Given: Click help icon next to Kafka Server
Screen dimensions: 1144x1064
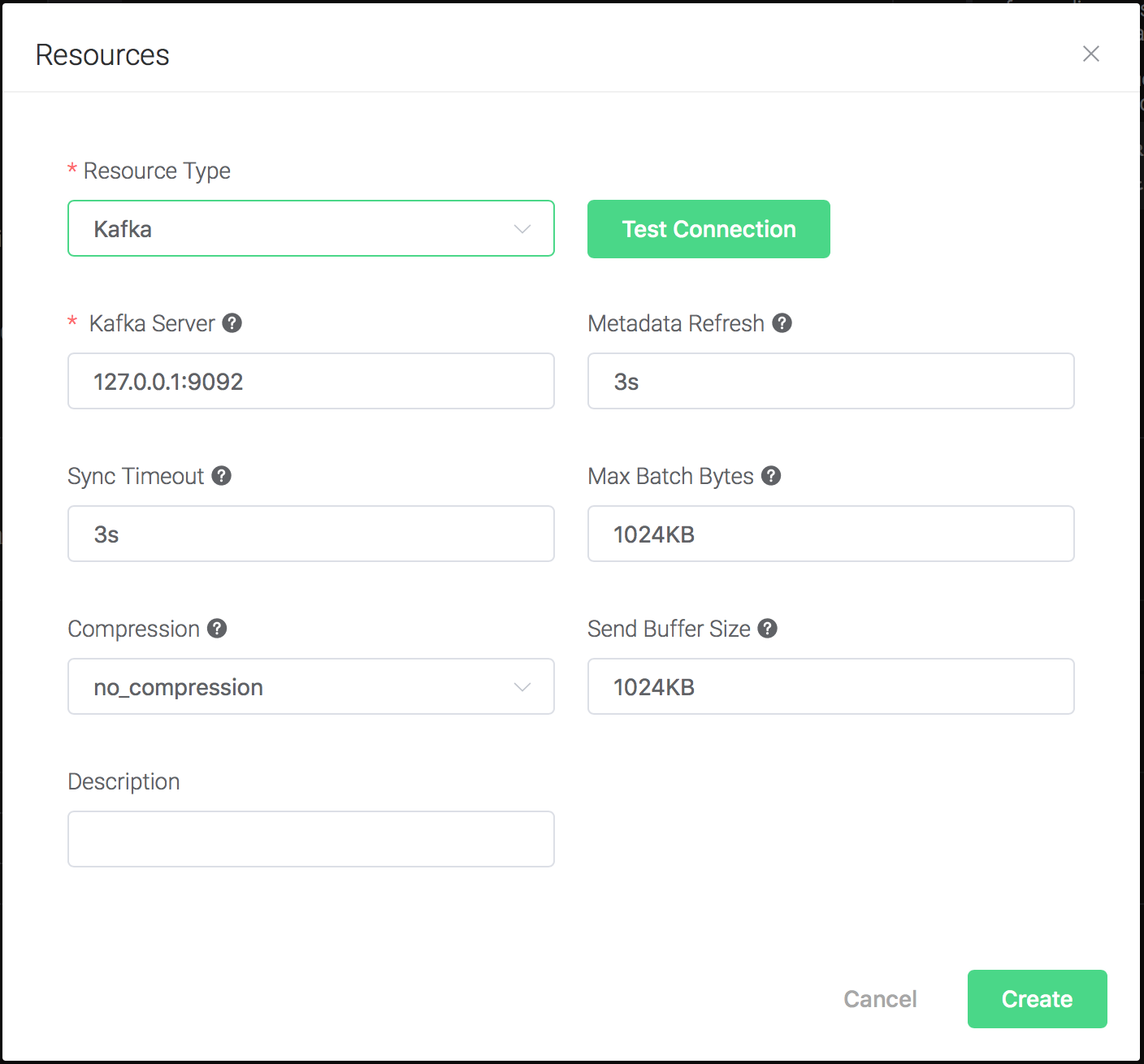Looking at the screenshot, I should tap(232, 323).
